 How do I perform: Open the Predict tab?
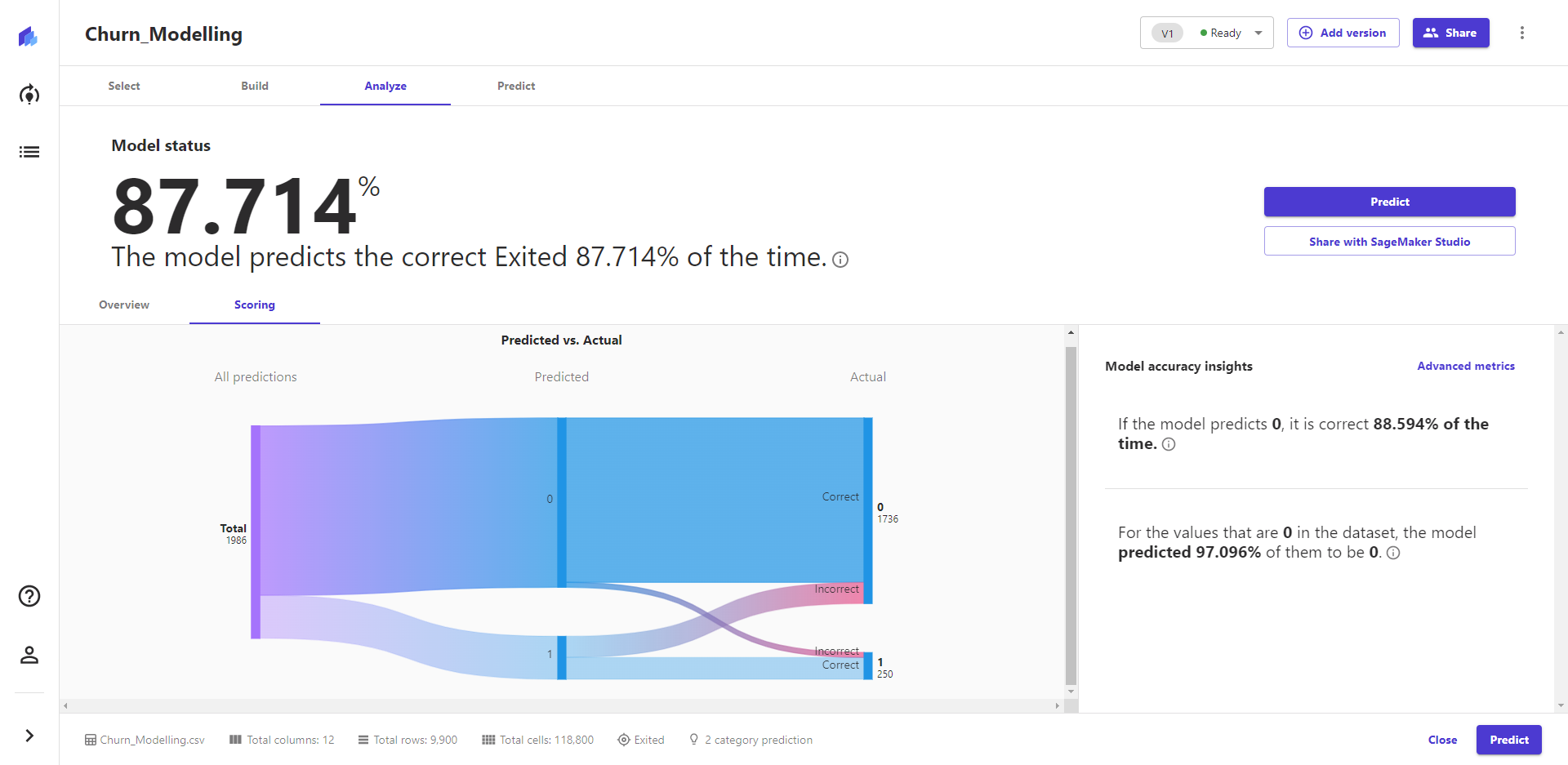pyautogui.click(x=516, y=86)
